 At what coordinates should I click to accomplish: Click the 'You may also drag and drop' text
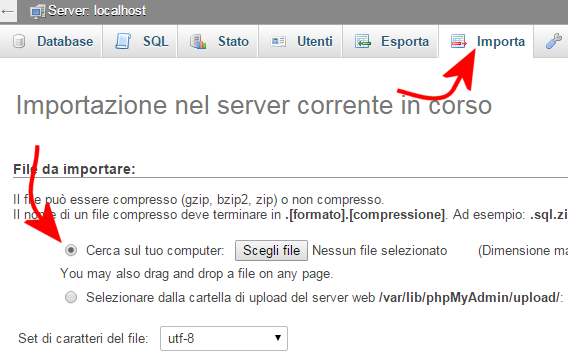coord(196,273)
